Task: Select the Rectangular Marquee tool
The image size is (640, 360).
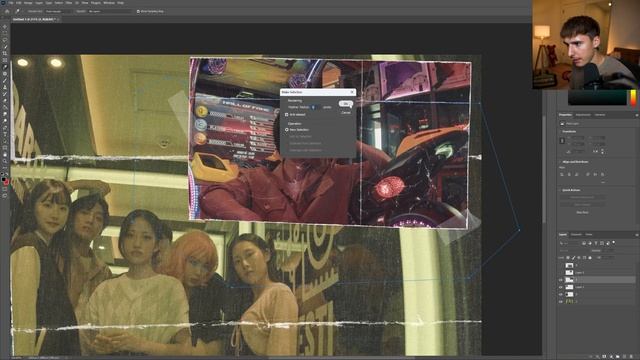Action: [4, 33]
